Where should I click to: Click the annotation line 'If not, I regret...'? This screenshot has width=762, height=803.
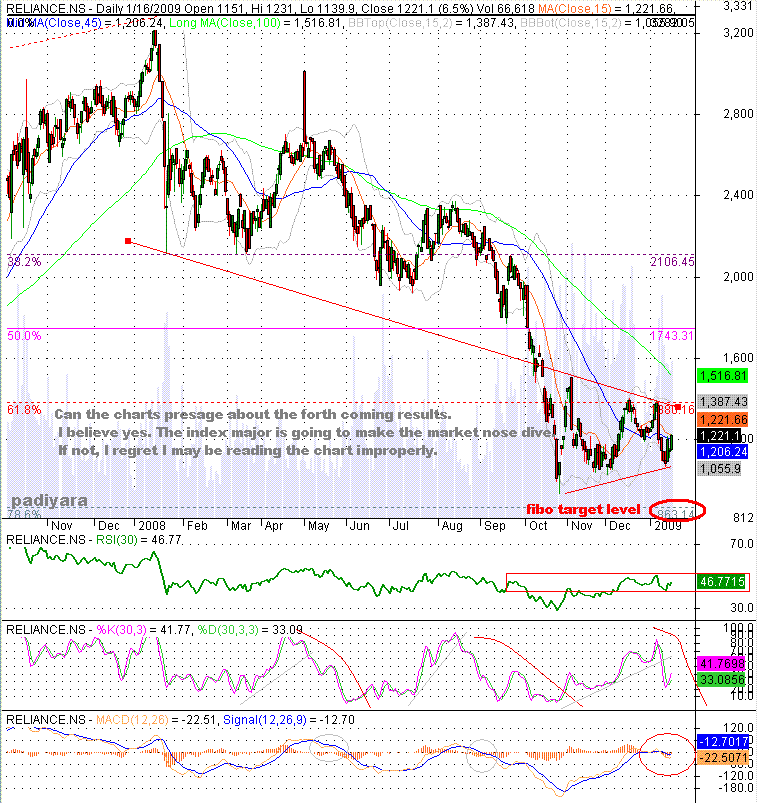(x=247, y=451)
